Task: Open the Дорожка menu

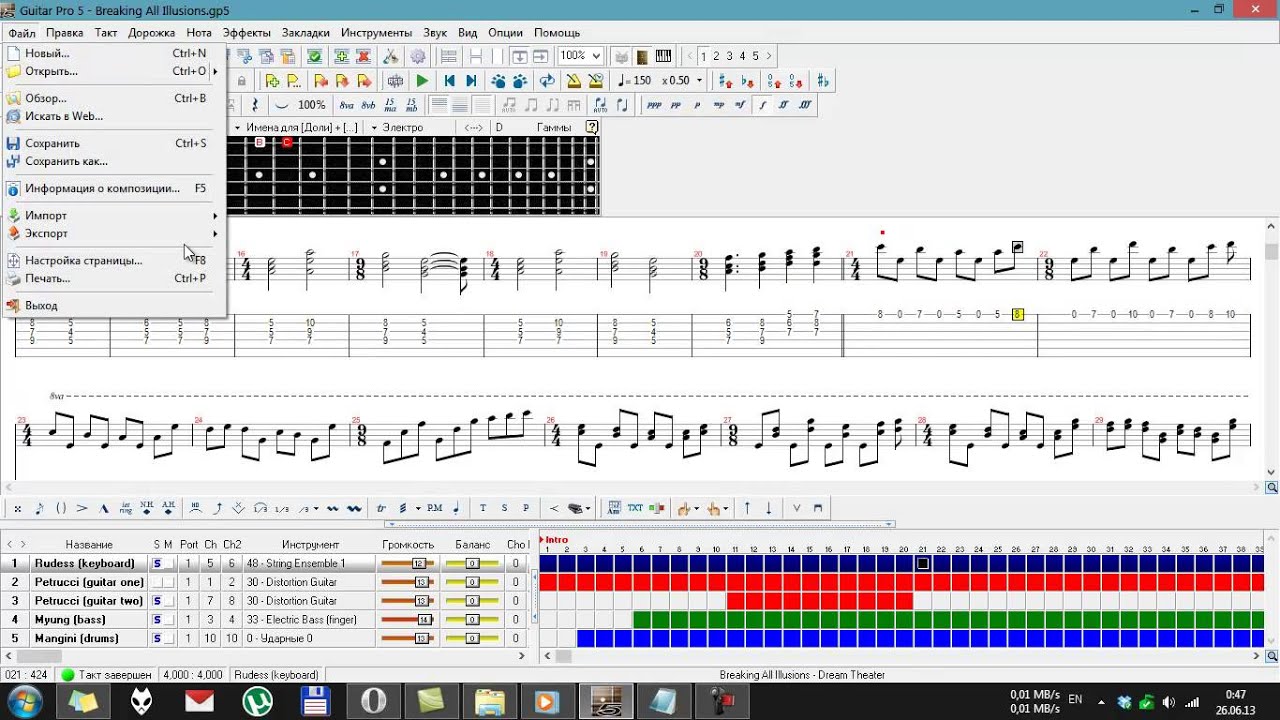Action: [x=152, y=33]
